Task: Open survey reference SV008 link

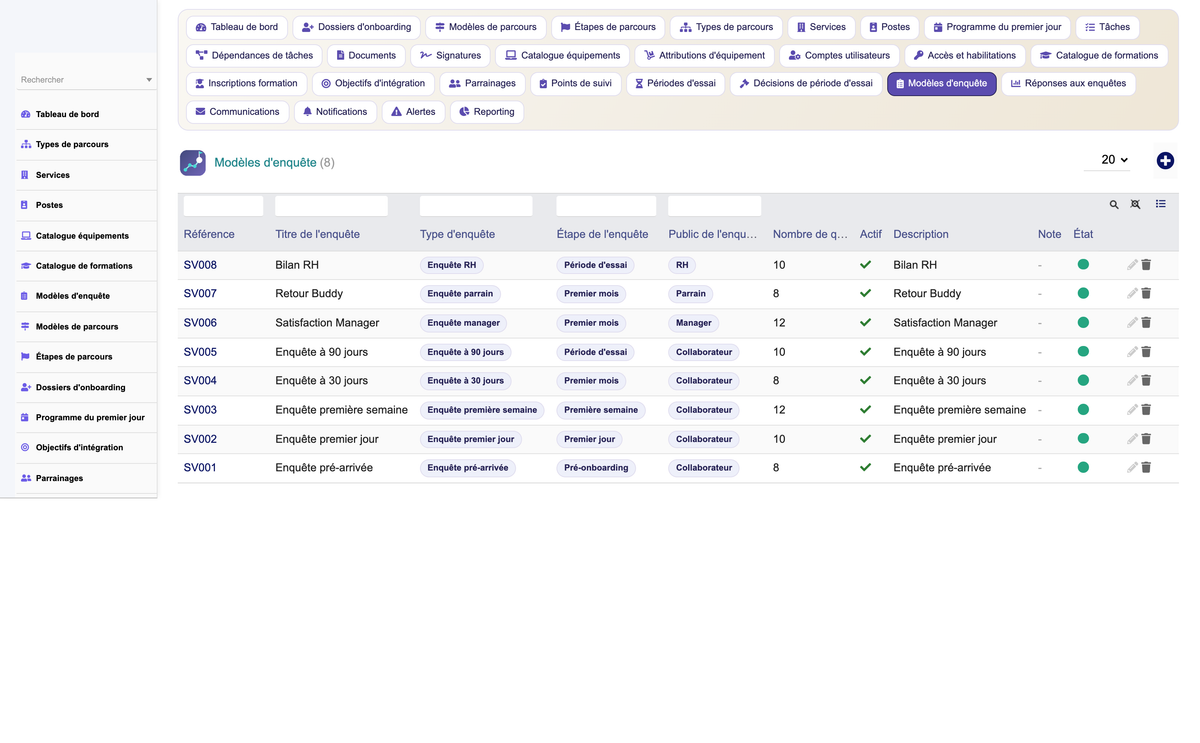Action: (200, 265)
